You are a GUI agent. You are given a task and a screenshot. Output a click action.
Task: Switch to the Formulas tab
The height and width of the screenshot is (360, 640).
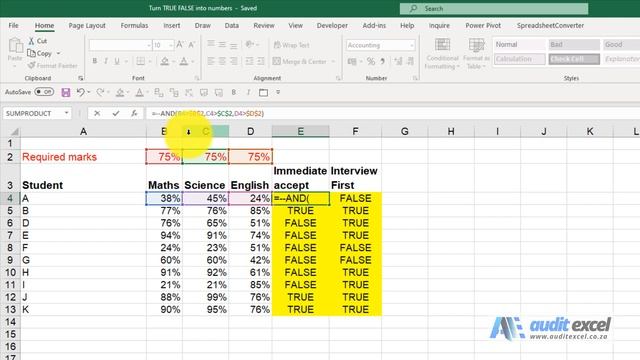coord(134,25)
